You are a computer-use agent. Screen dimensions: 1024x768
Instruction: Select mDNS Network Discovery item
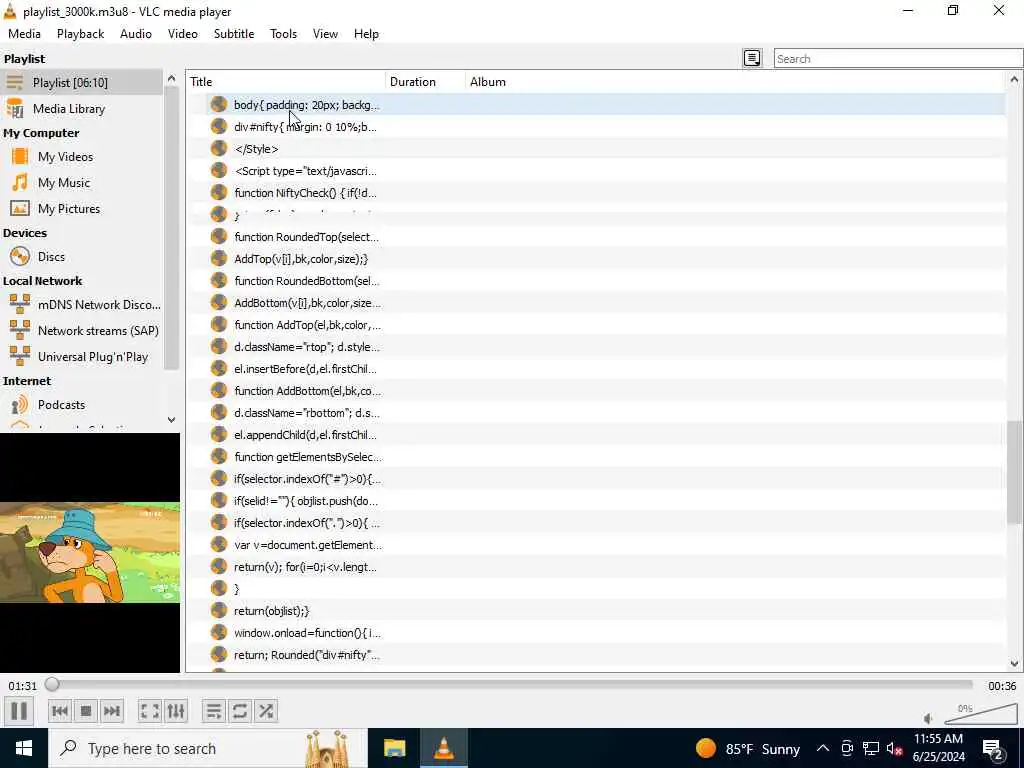(81, 305)
